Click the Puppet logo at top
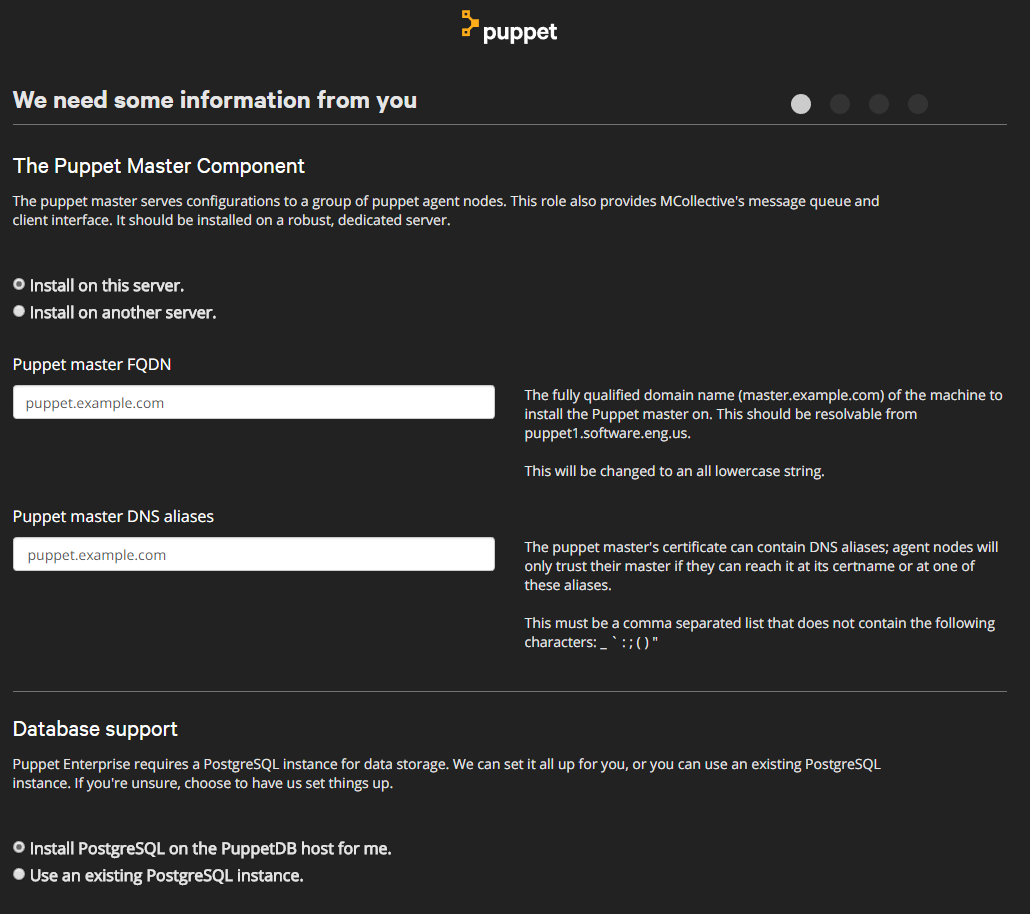The image size is (1030, 914). point(509,28)
